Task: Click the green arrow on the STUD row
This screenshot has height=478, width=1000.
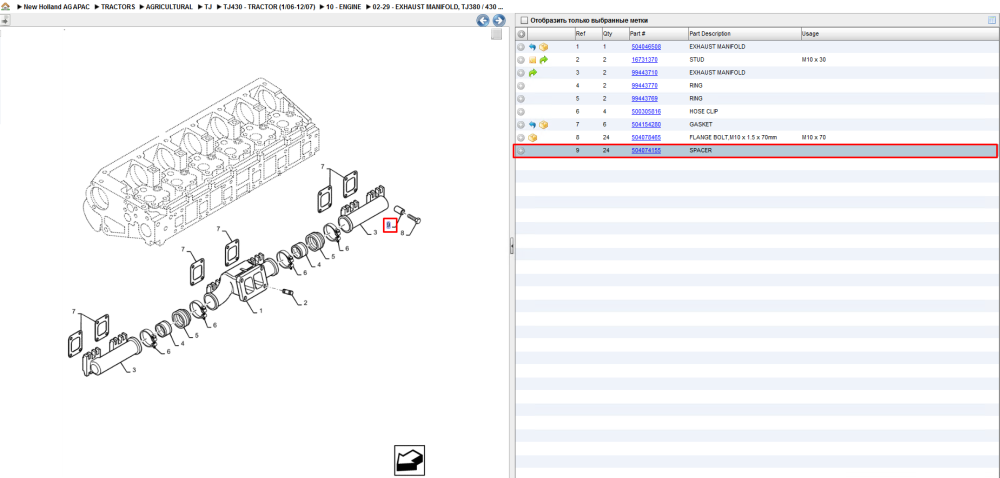Action: pos(544,60)
